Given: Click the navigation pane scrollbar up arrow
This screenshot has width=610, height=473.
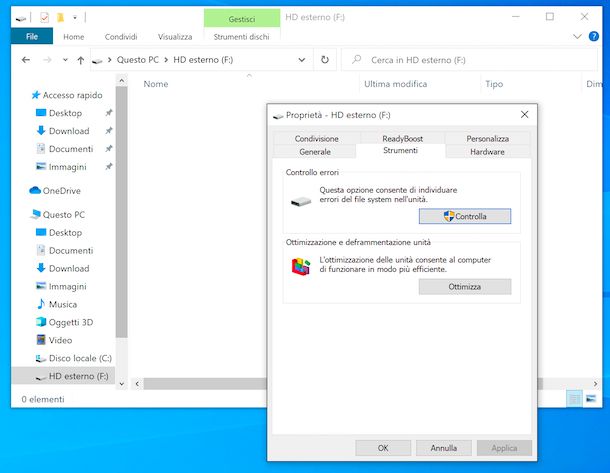Looking at the screenshot, I should click(x=121, y=81).
